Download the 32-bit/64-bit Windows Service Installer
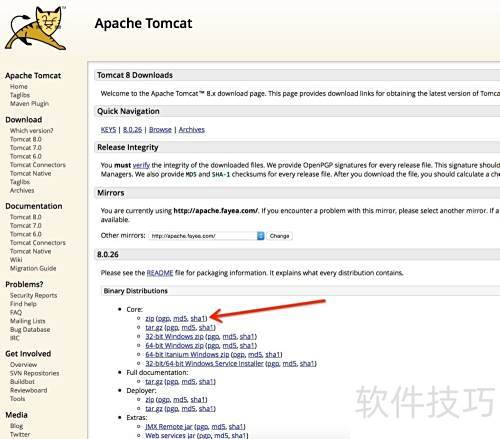500x439 pixels. click(204, 364)
